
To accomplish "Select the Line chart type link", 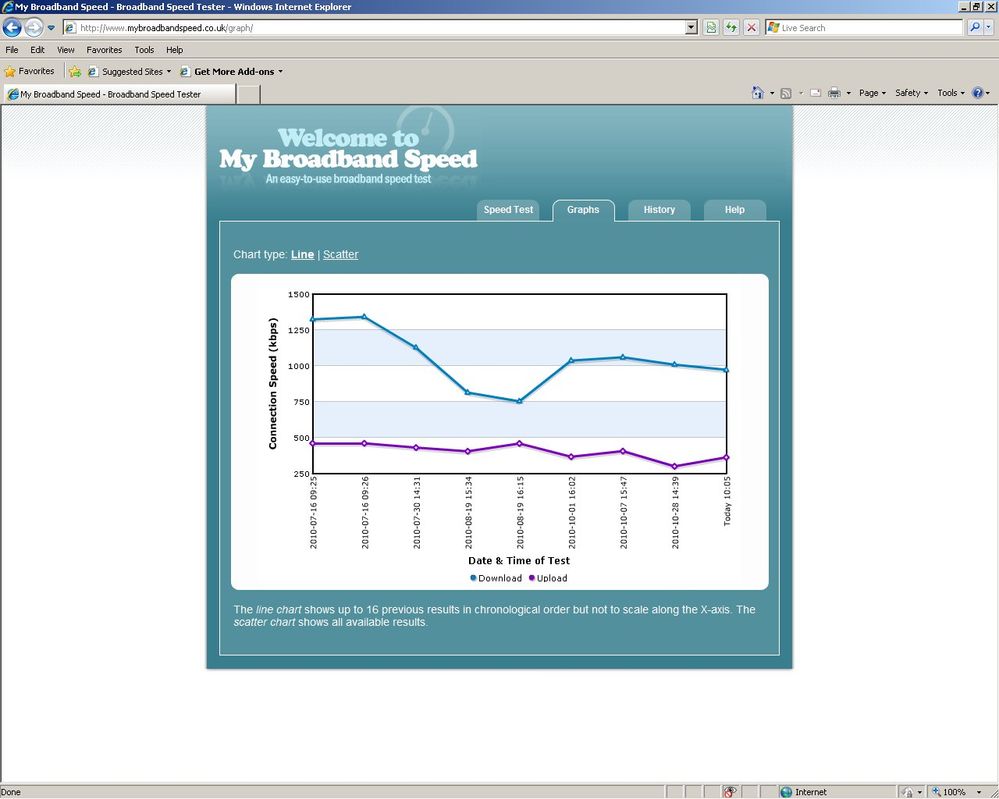I will (x=303, y=254).
